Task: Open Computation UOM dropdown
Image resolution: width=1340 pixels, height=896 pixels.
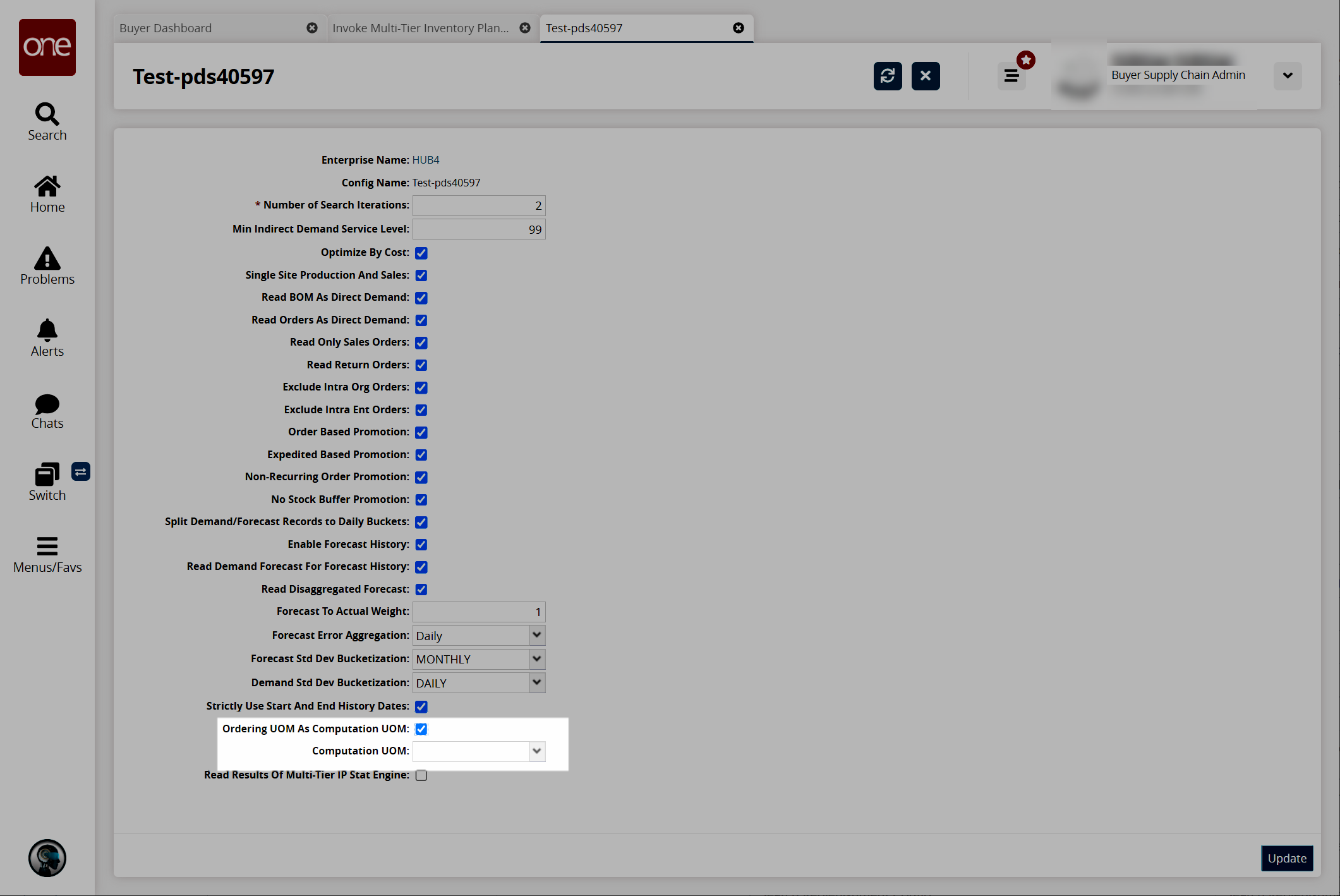Action: coord(536,751)
